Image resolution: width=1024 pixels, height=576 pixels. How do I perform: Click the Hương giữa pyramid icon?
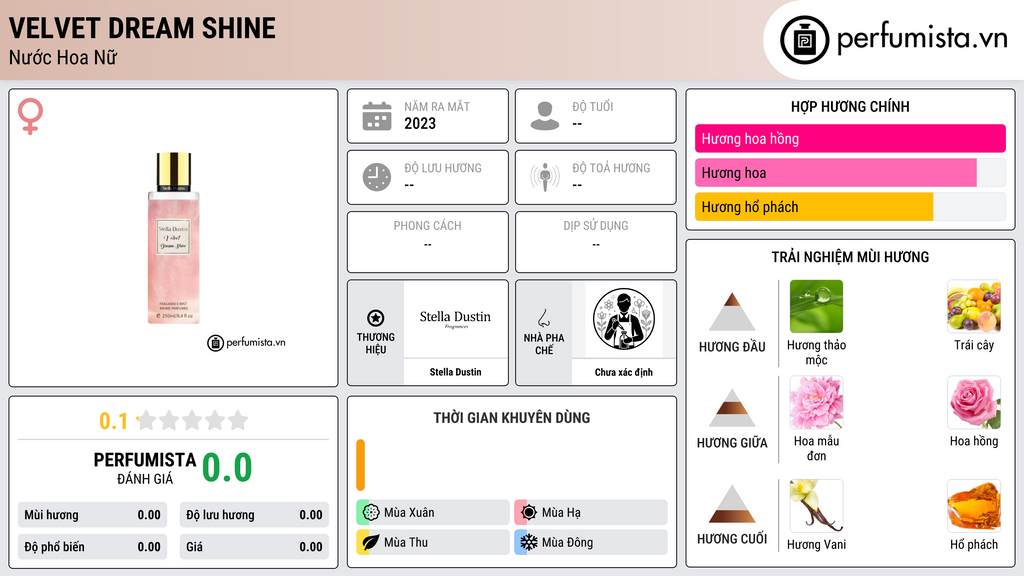[732, 408]
